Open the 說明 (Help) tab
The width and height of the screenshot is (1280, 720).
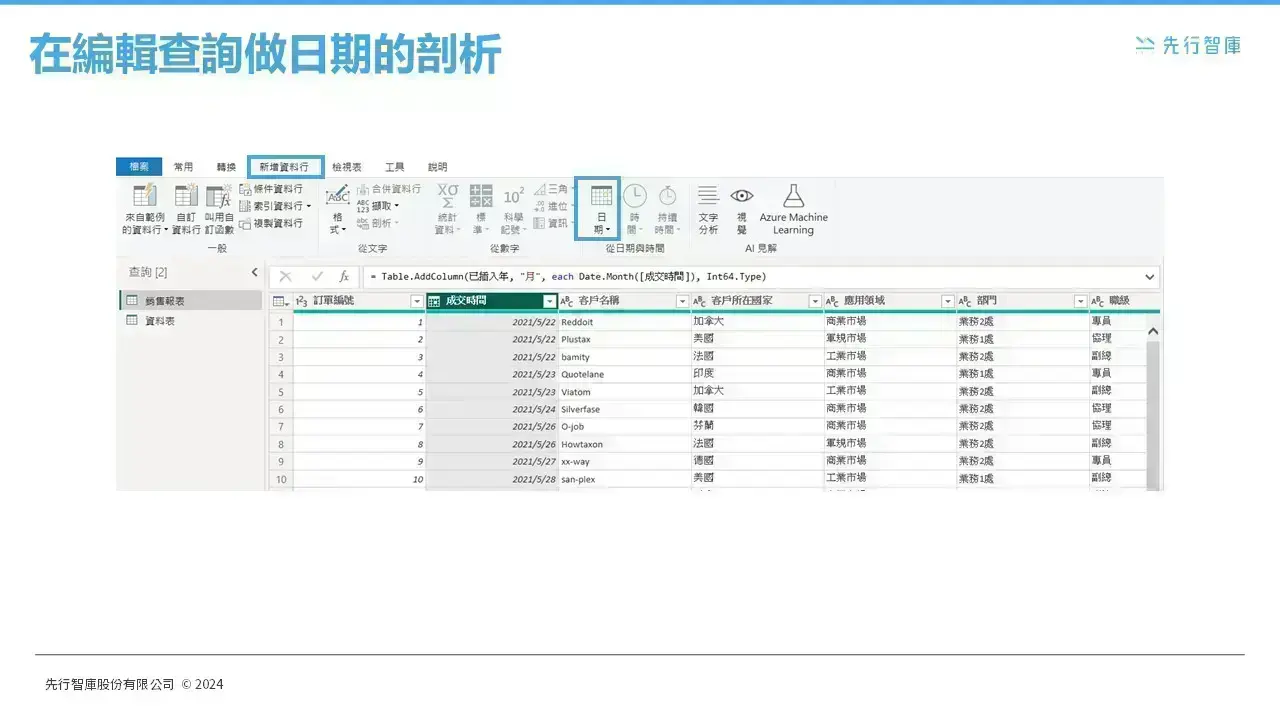pyautogui.click(x=437, y=167)
